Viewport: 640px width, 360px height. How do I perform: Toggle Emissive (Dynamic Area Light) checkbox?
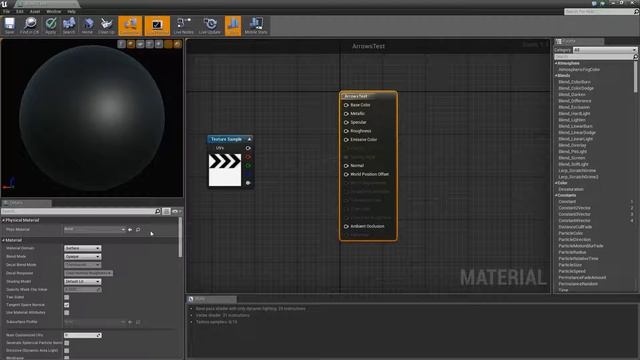(67, 351)
